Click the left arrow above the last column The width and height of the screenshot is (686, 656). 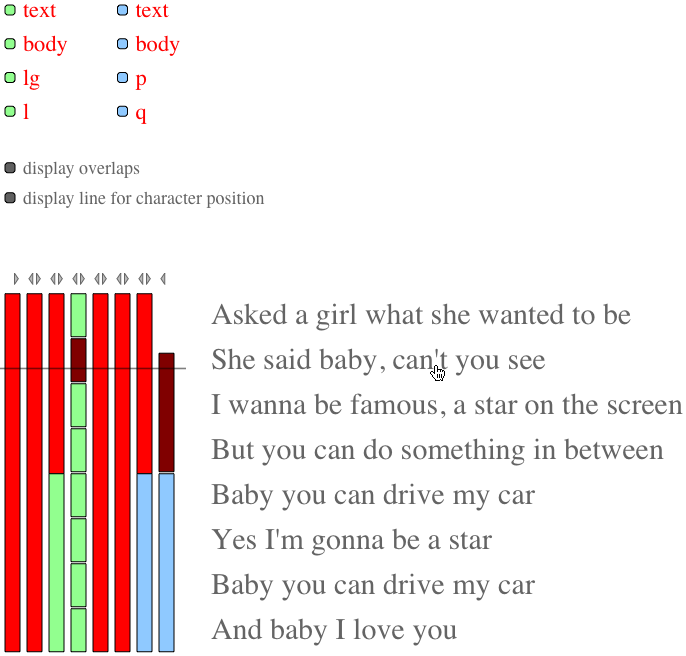point(163,279)
